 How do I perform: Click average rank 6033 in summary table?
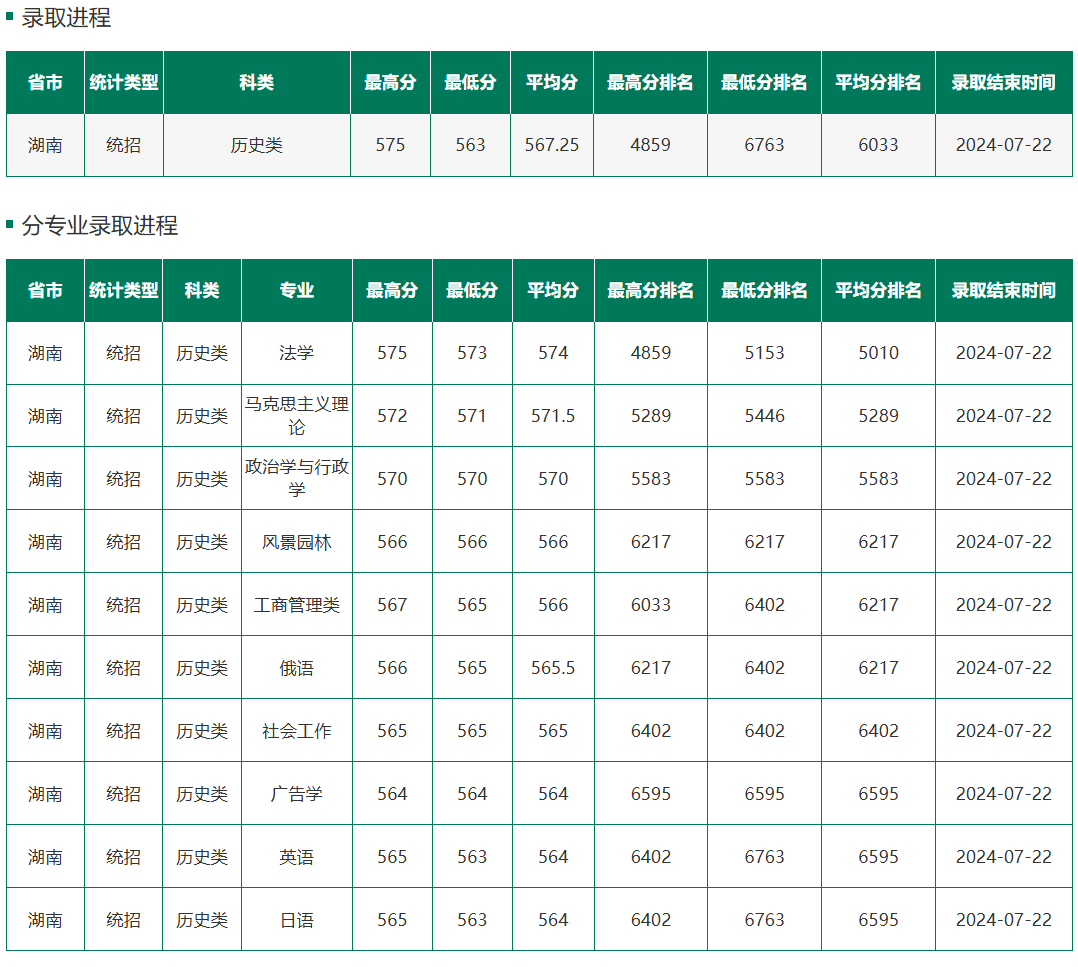[878, 145]
